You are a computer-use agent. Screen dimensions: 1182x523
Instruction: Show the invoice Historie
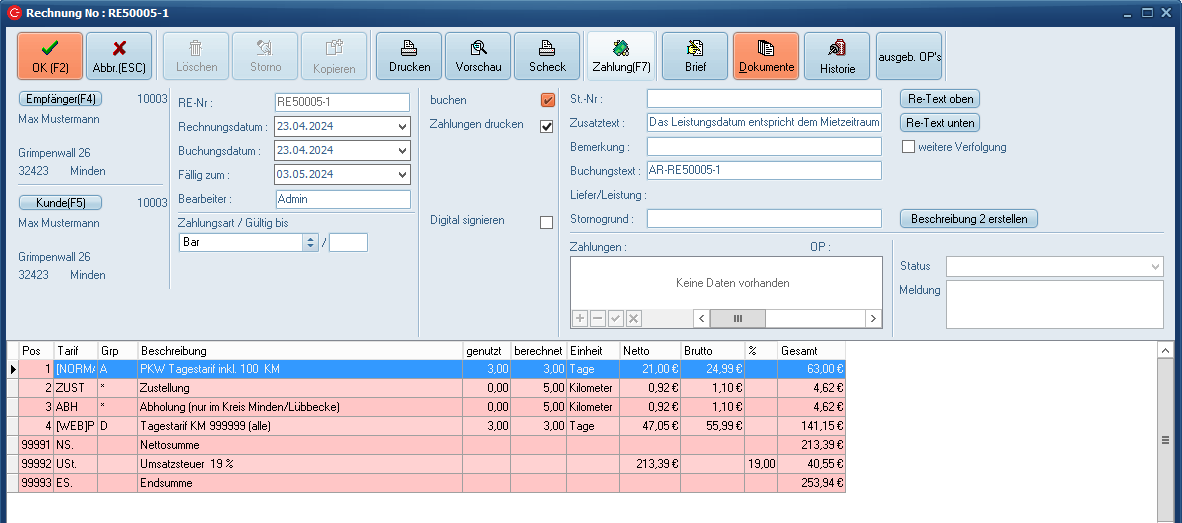click(x=837, y=56)
